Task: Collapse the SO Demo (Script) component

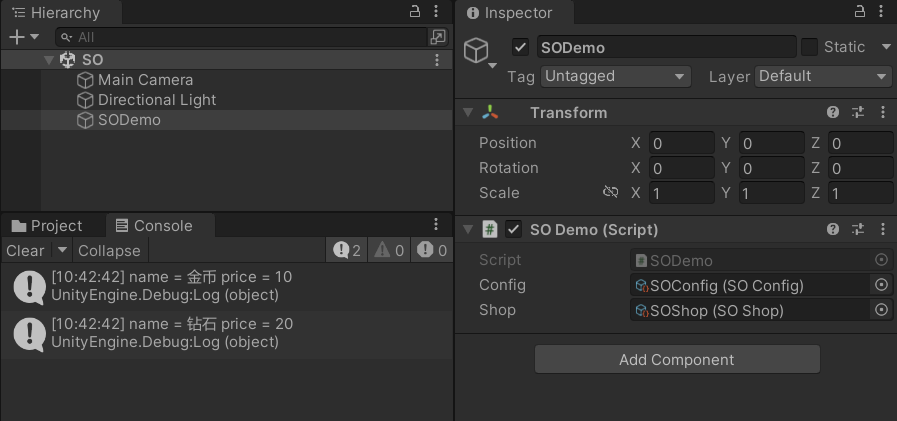Action: pos(469,230)
